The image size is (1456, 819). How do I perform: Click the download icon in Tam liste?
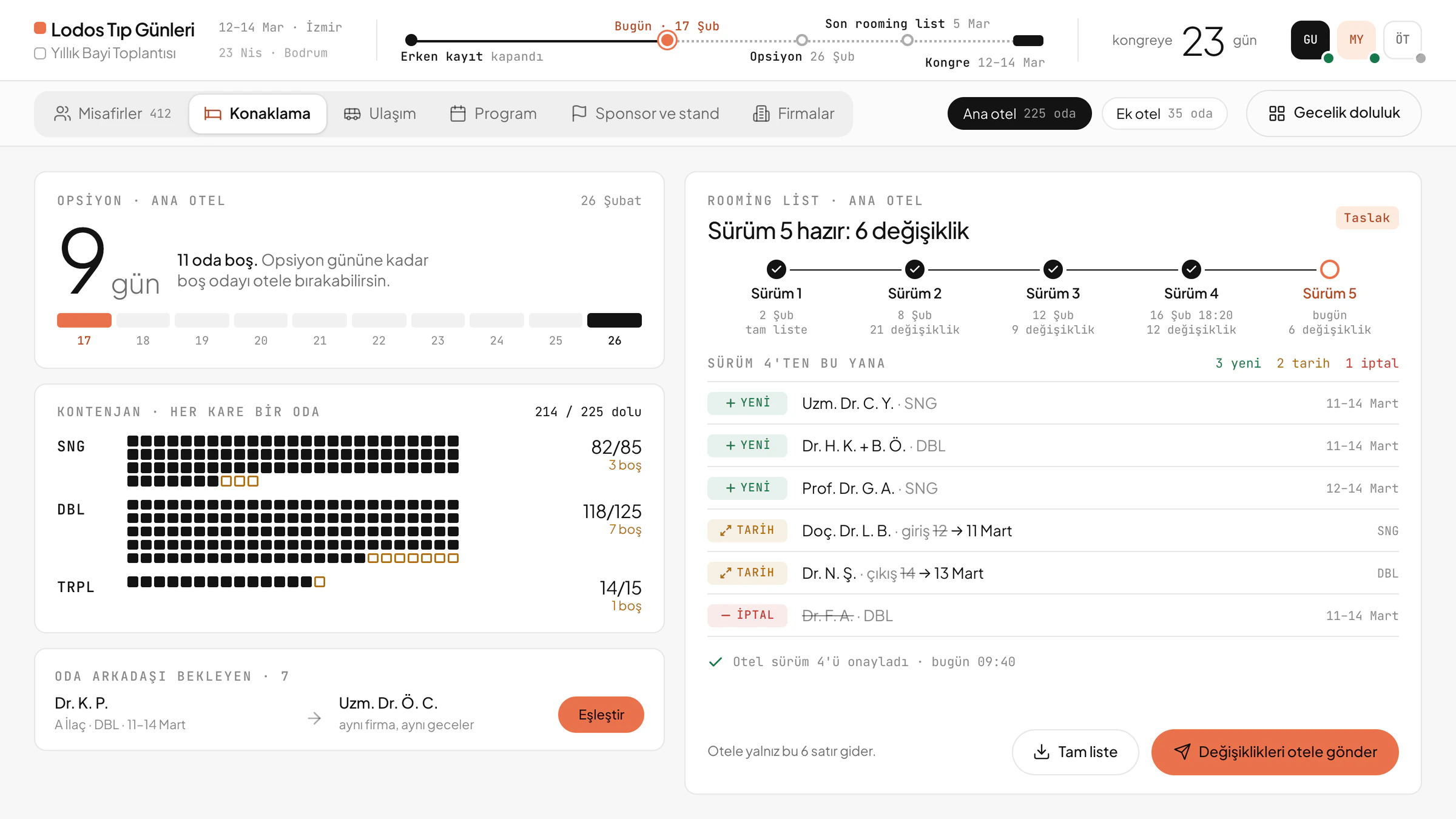[x=1042, y=752]
